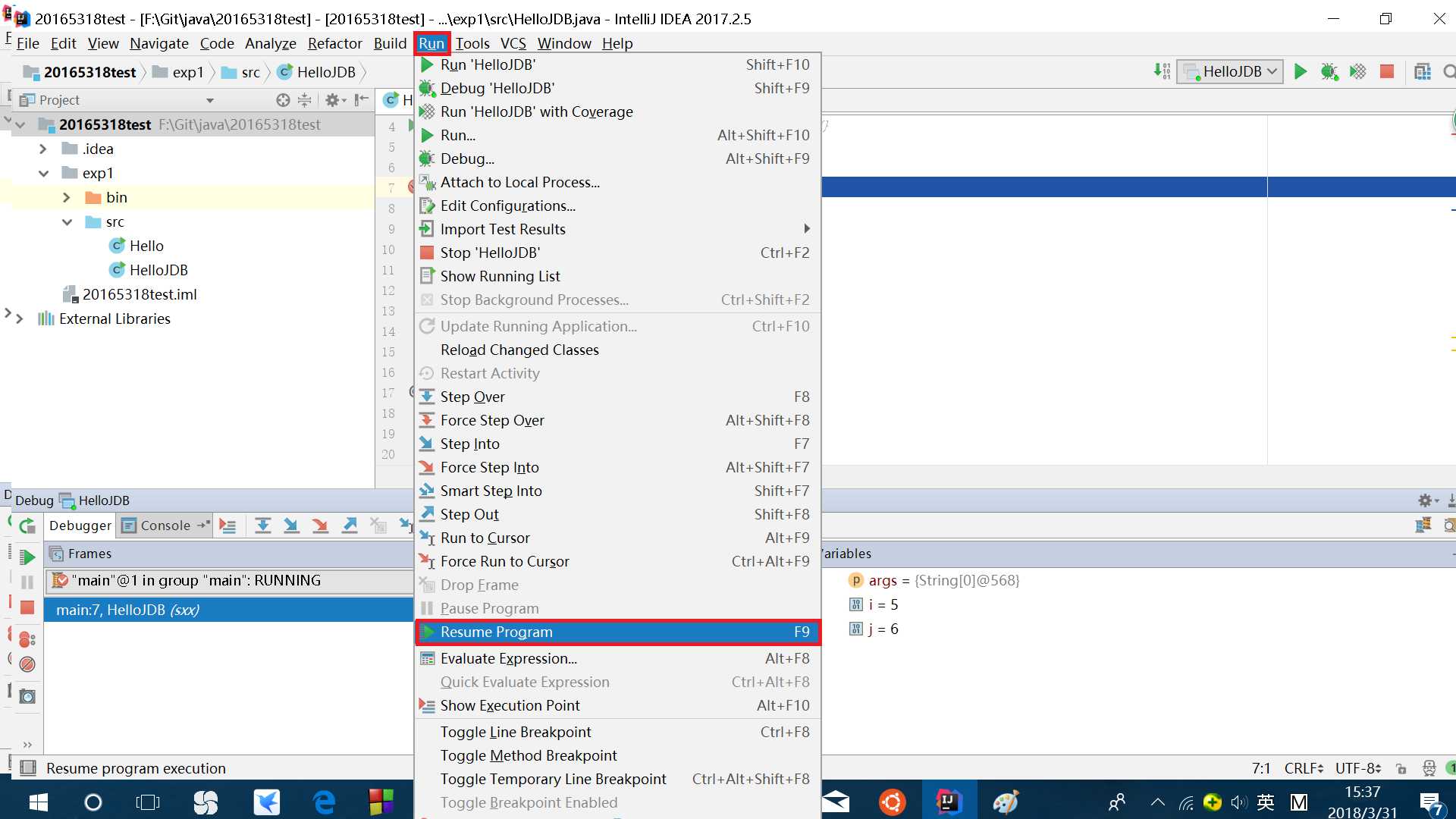Open the HelloJDB run configuration dropdown

tap(1229, 71)
